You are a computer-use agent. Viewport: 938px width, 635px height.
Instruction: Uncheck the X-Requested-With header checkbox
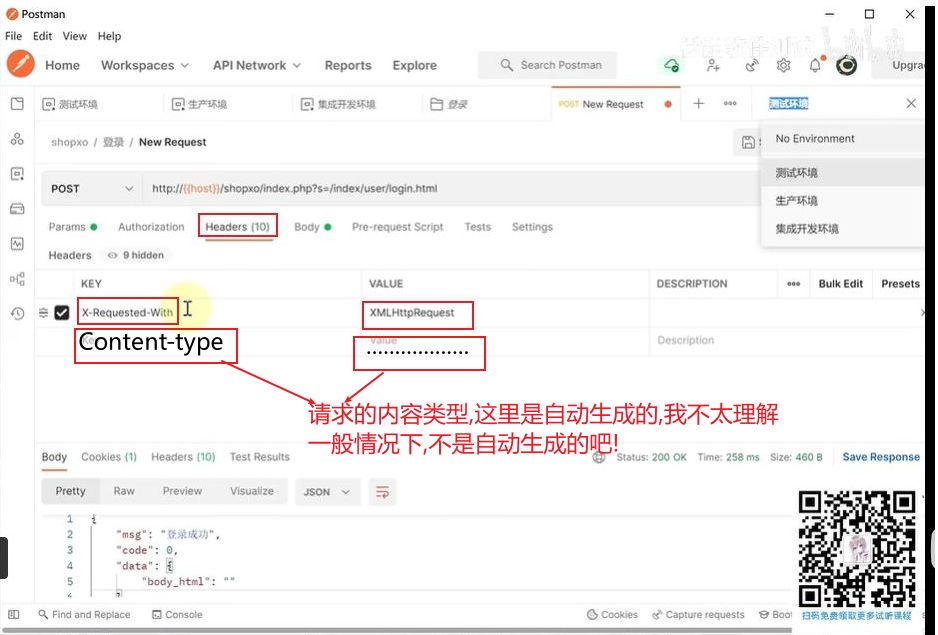(x=62, y=313)
